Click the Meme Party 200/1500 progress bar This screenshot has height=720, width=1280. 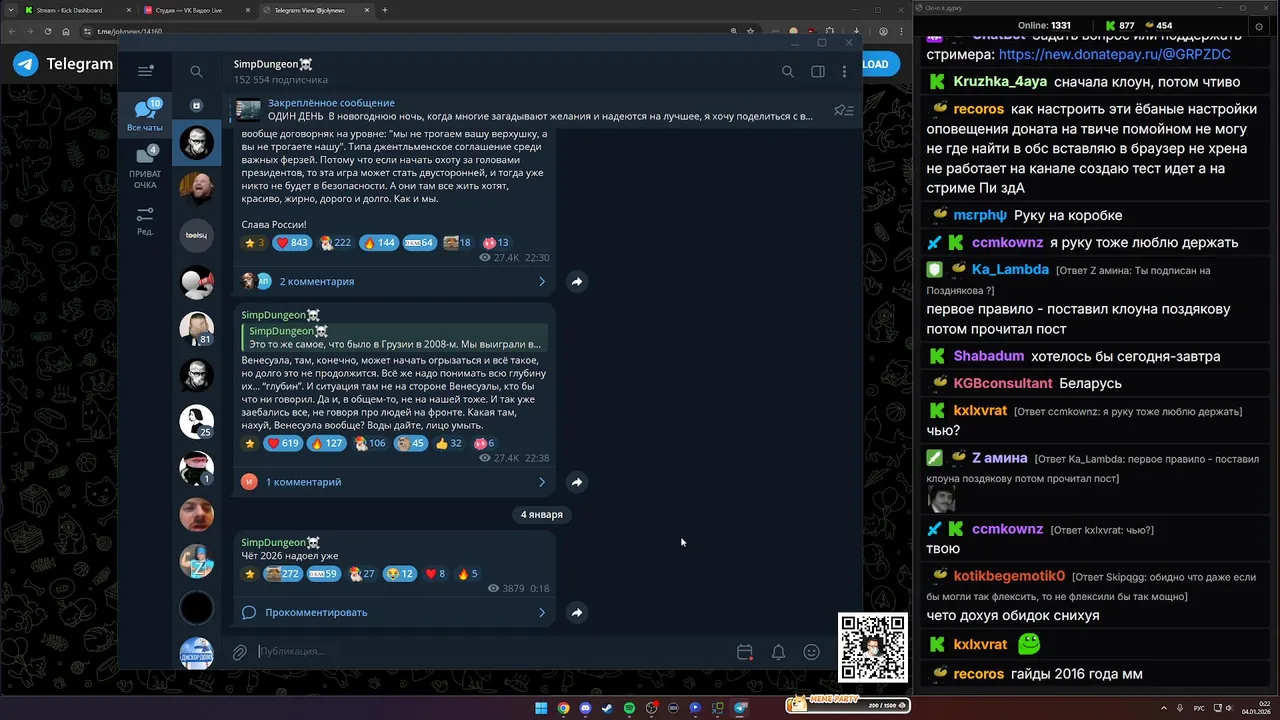click(848, 705)
